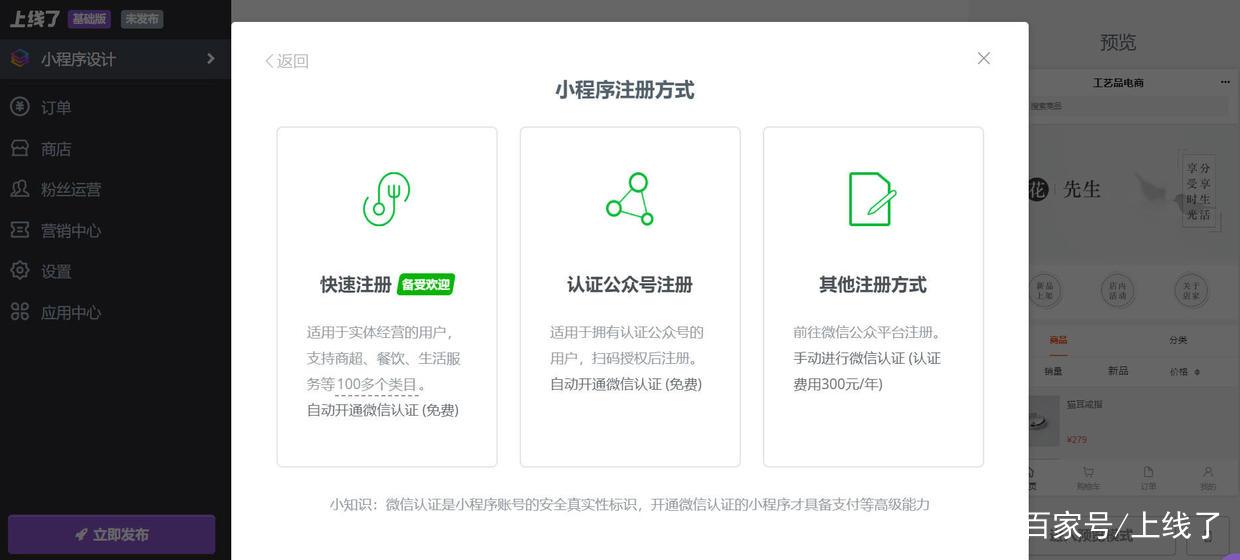Click the 小知识 tip text
The image size is (1240, 560).
630,504
